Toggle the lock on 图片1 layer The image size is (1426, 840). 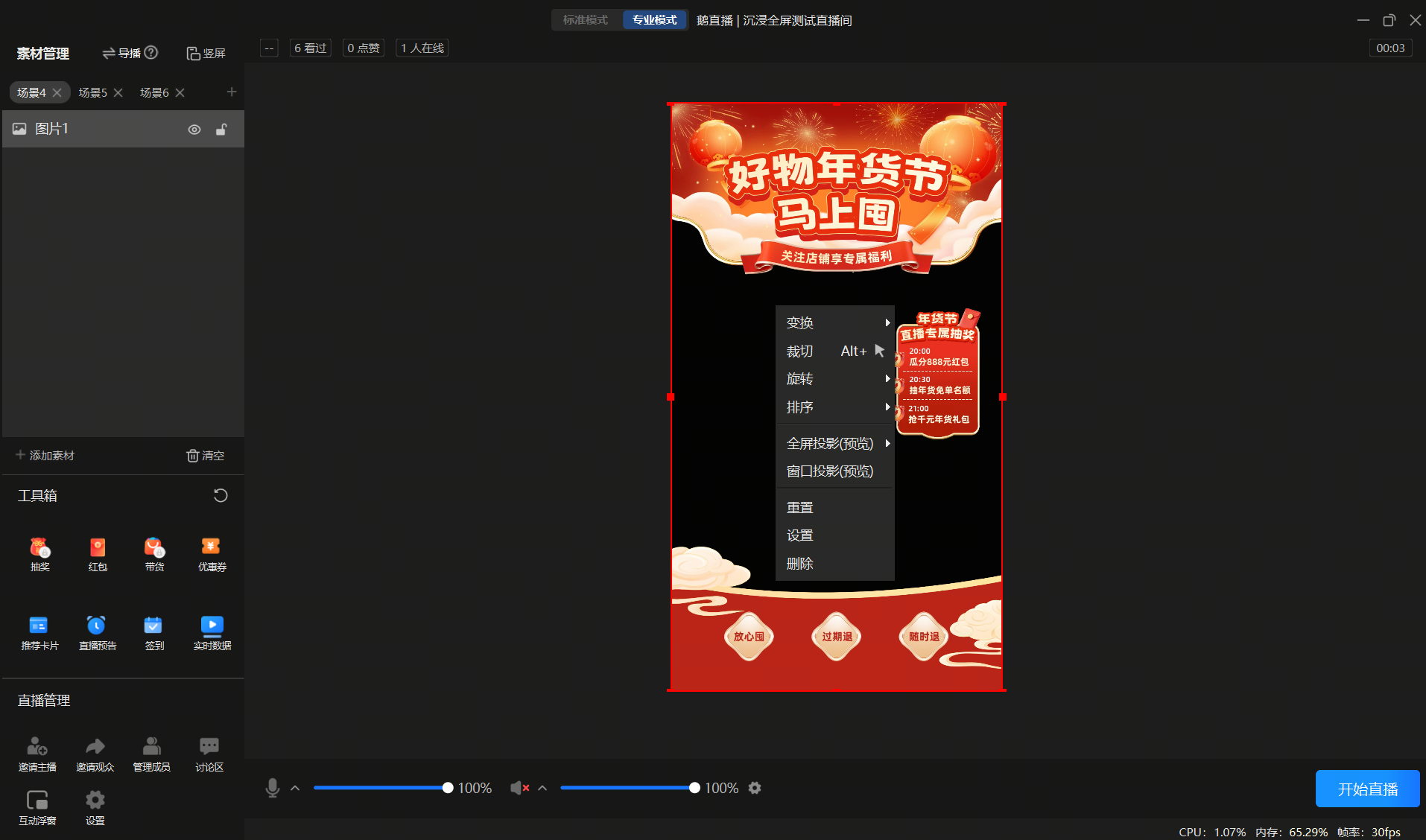(221, 130)
